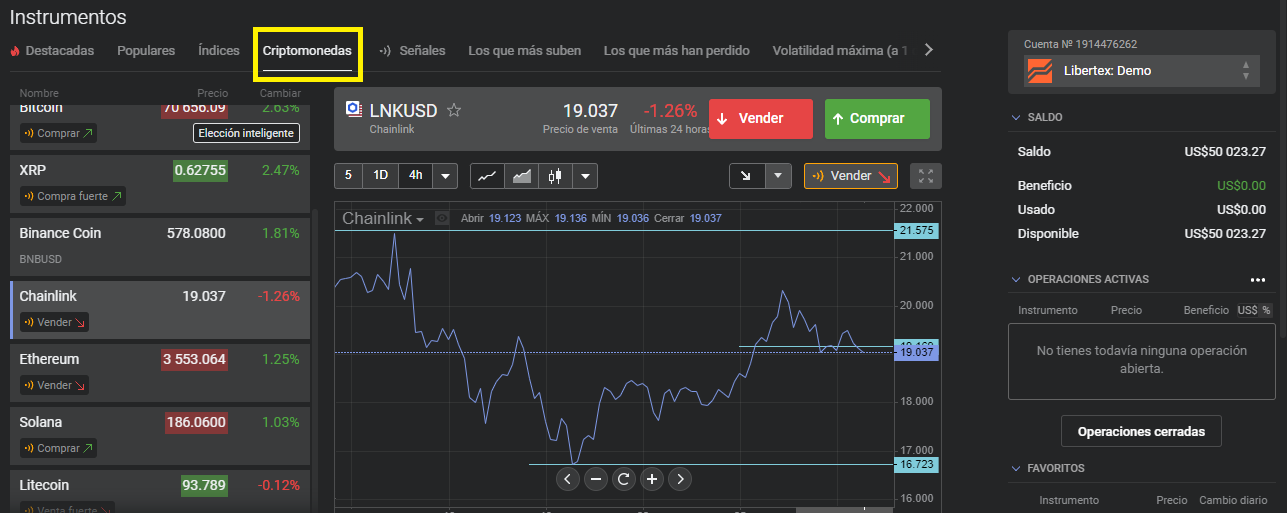Set chart timeframe to 5
This screenshot has height=513, width=1287.
coord(348,176)
